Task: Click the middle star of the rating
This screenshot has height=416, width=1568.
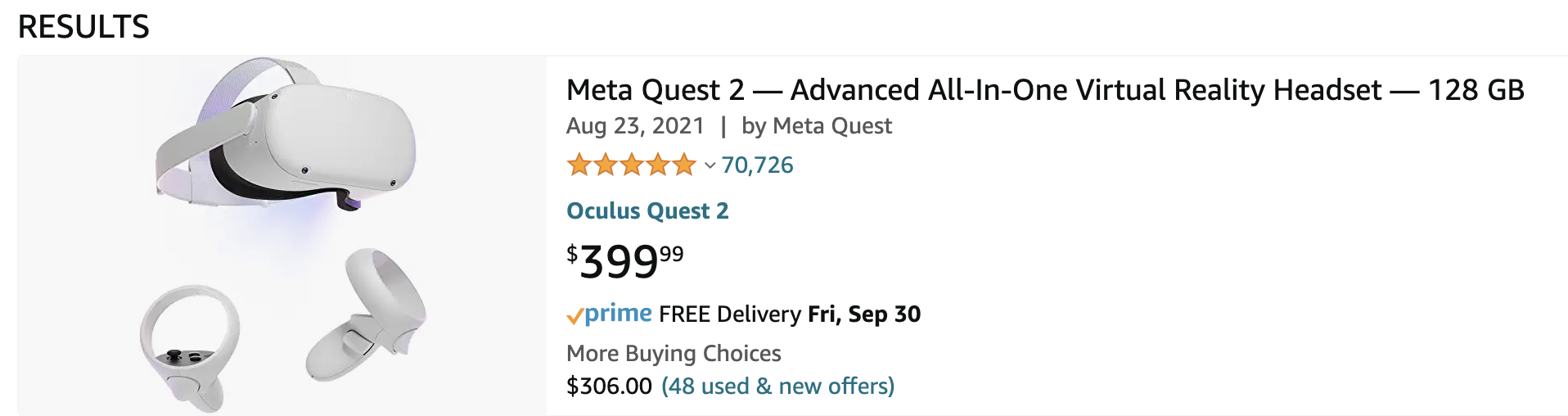Action: pos(631,165)
